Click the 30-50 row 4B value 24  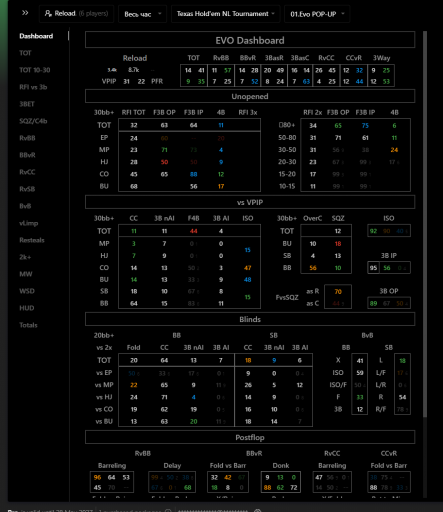pos(394,150)
